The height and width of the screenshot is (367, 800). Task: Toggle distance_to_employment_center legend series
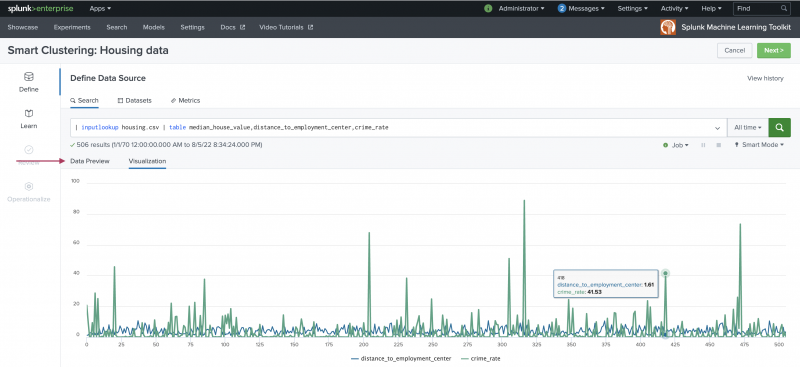tap(402, 359)
